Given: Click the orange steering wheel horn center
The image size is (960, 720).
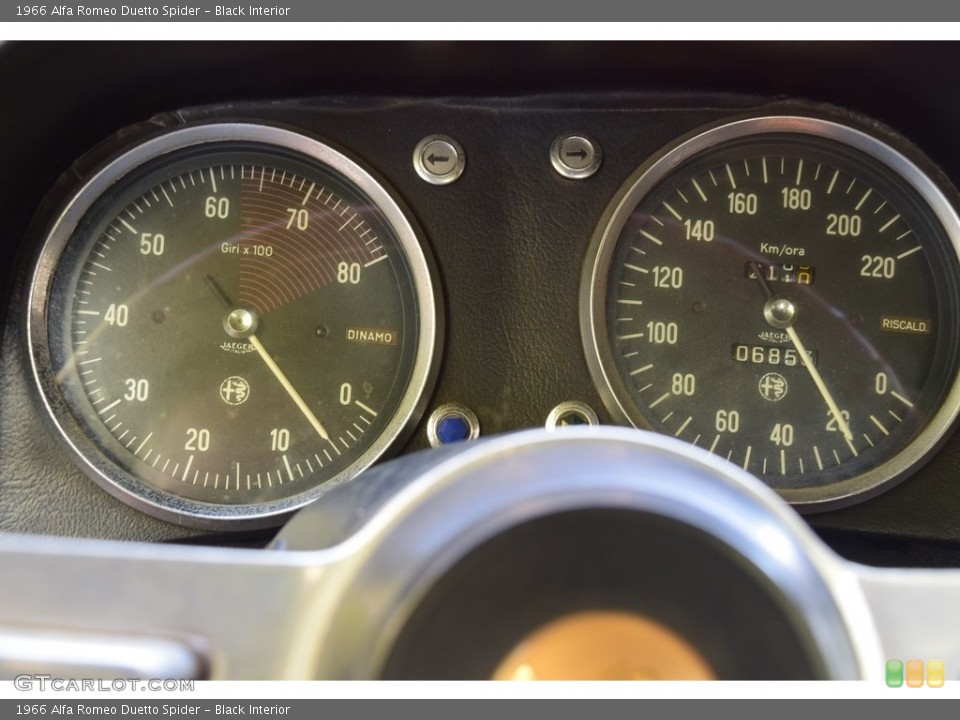Looking at the screenshot, I should pos(604,647).
